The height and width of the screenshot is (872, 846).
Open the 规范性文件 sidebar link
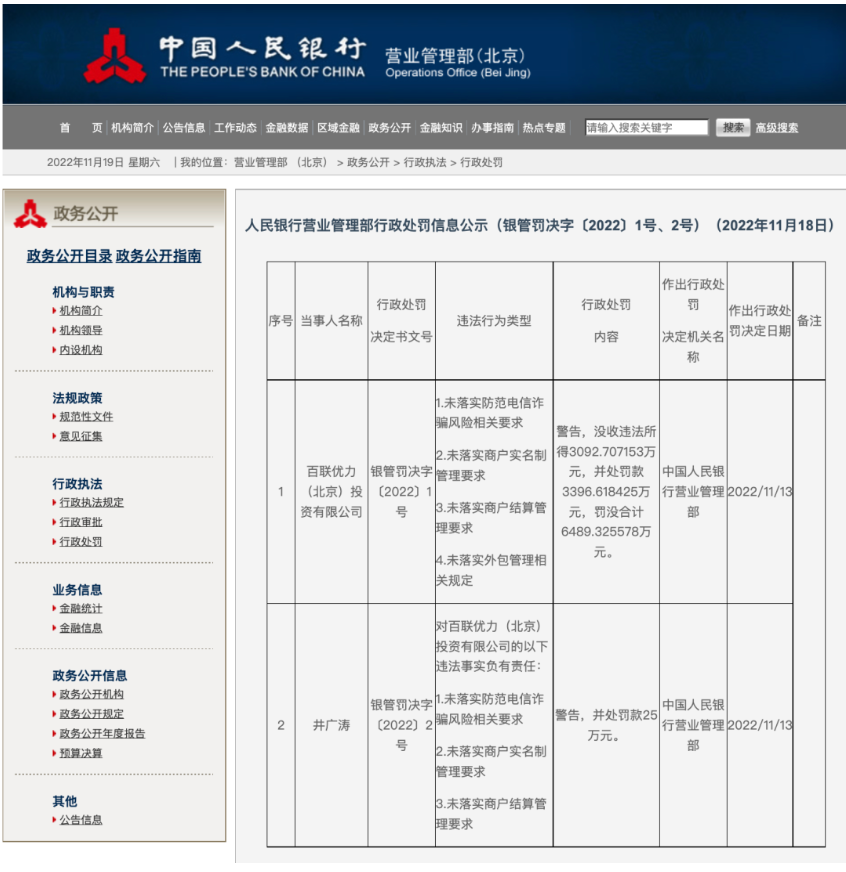[86, 417]
